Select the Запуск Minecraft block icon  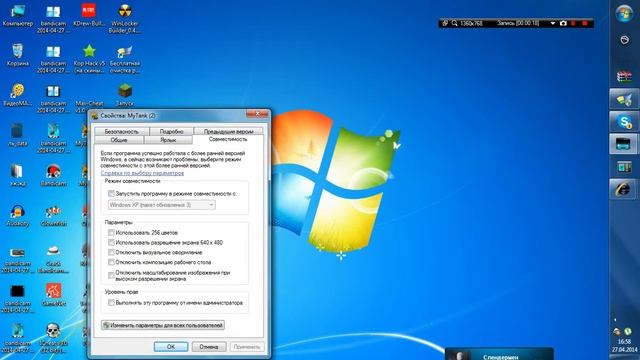[124, 95]
